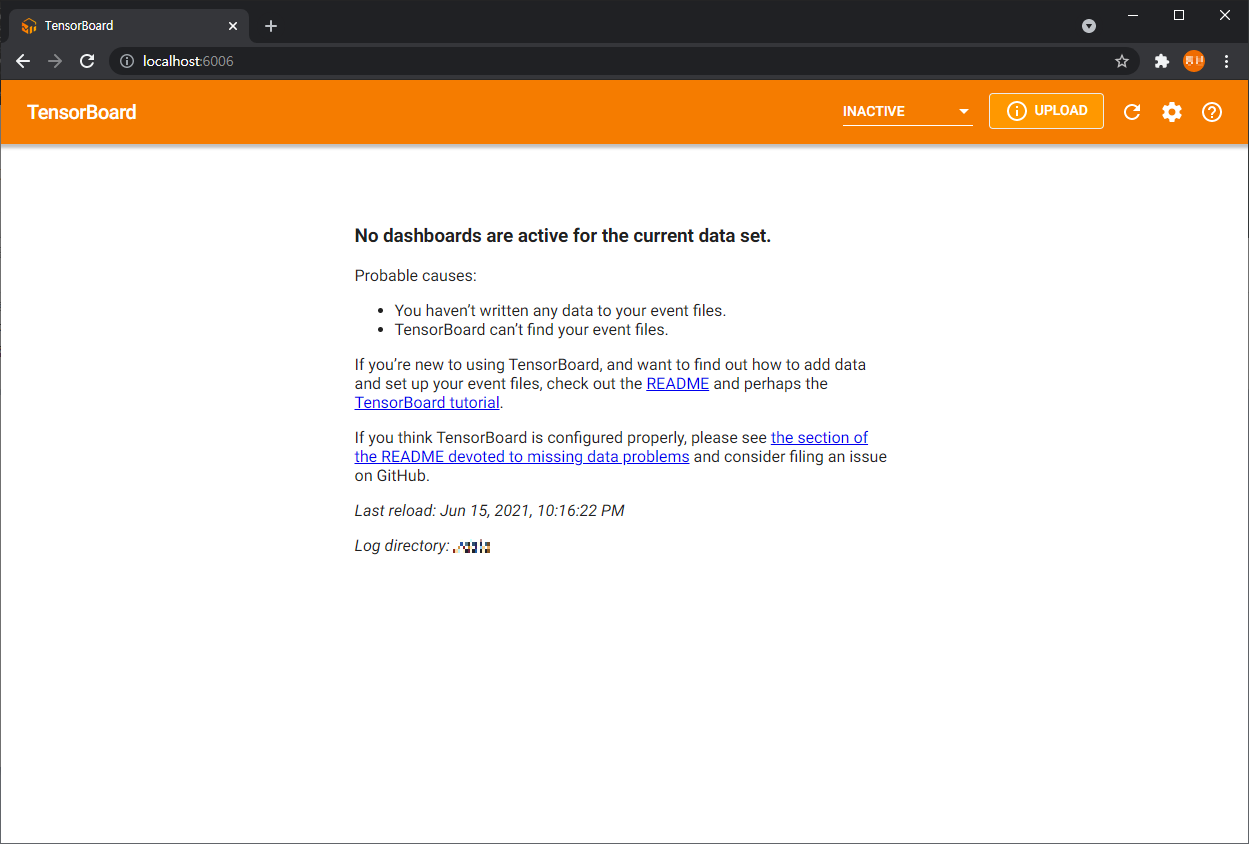This screenshot has width=1249, height=844.
Task: Open the README link
Action: [678, 383]
